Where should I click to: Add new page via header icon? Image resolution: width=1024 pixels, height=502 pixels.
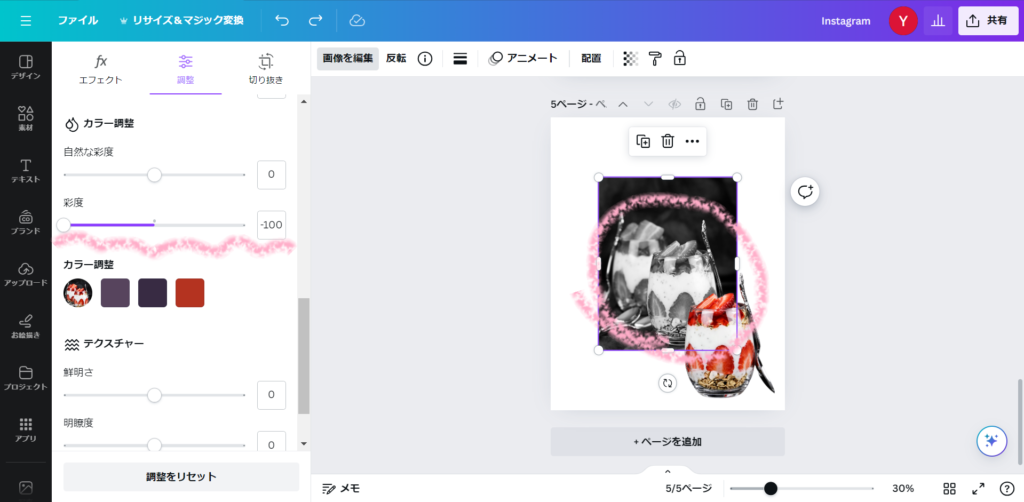point(778,104)
